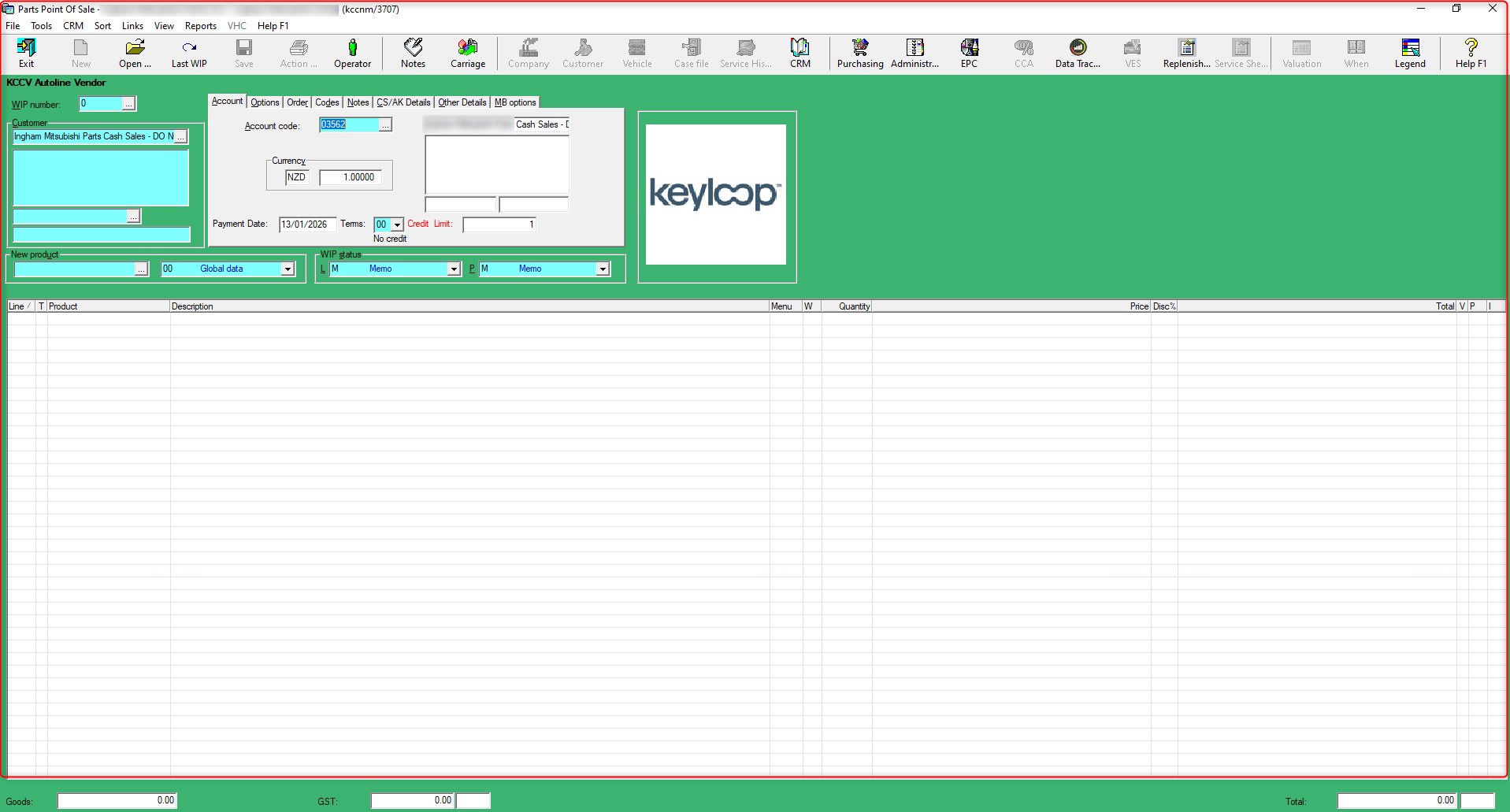The height and width of the screenshot is (812, 1510).
Task: Show the Legend from the toolbar
Action: (1410, 54)
